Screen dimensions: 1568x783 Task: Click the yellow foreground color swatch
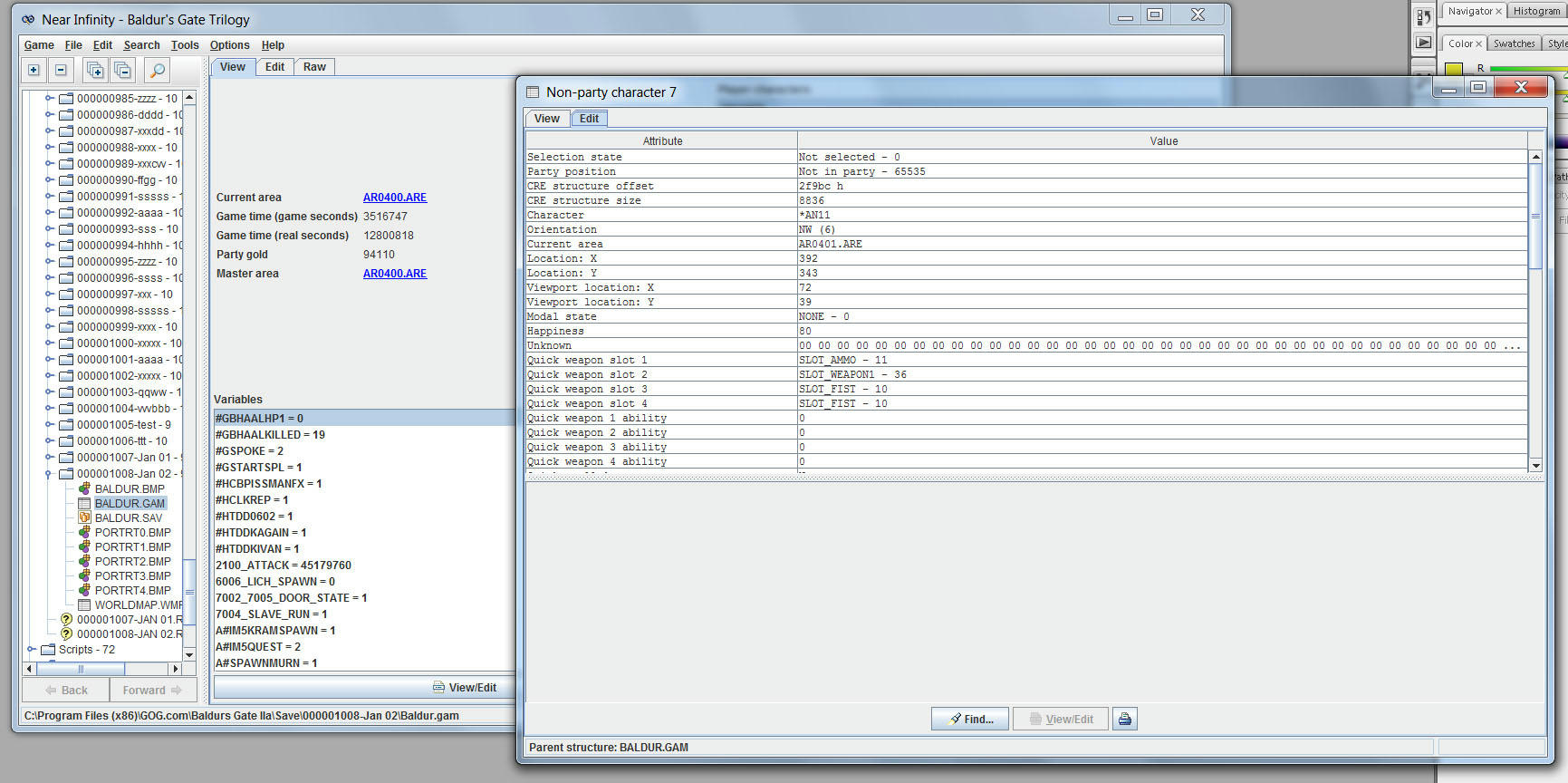tap(1454, 69)
